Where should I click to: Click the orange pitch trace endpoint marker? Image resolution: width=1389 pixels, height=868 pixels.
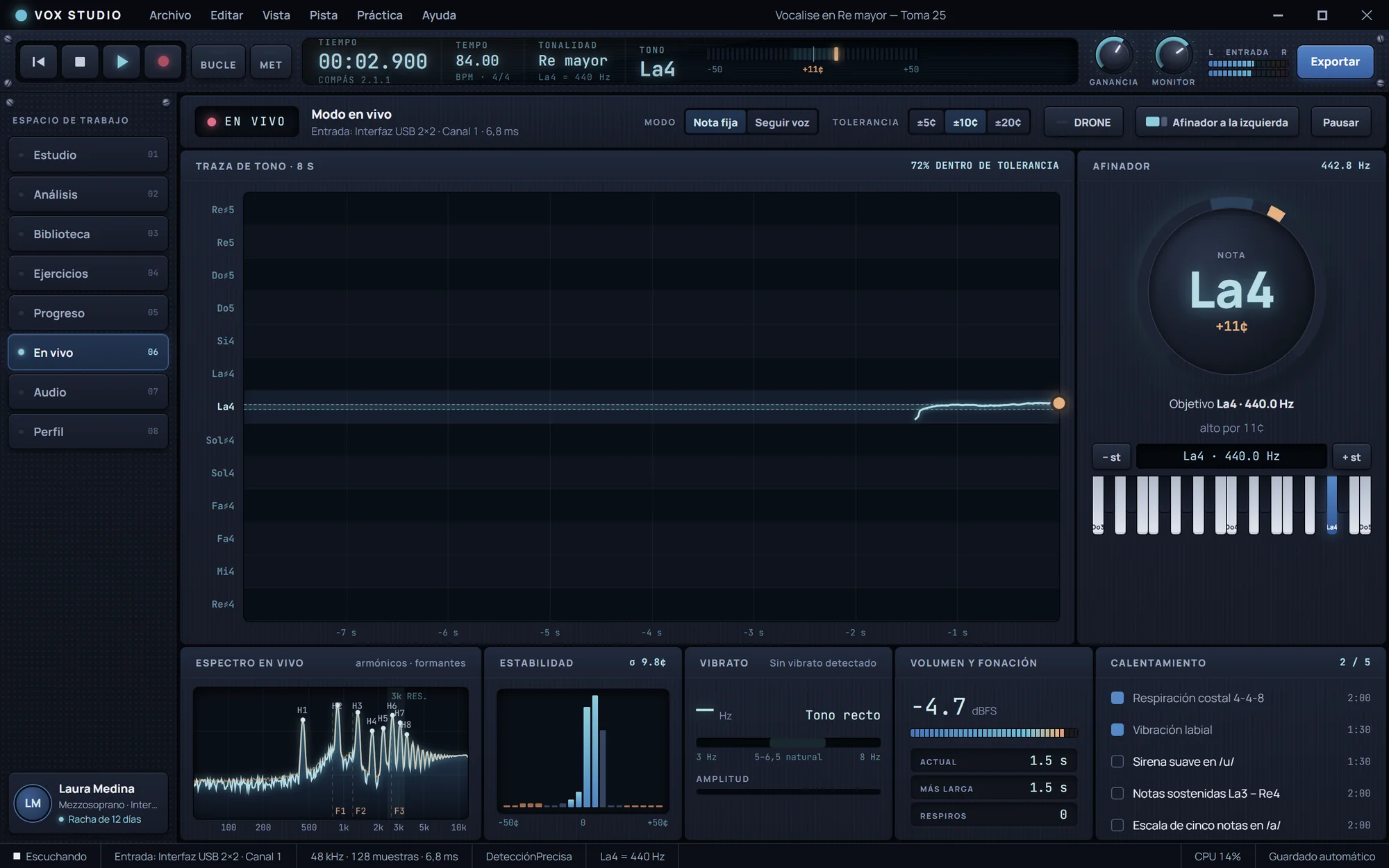[x=1058, y=403]
